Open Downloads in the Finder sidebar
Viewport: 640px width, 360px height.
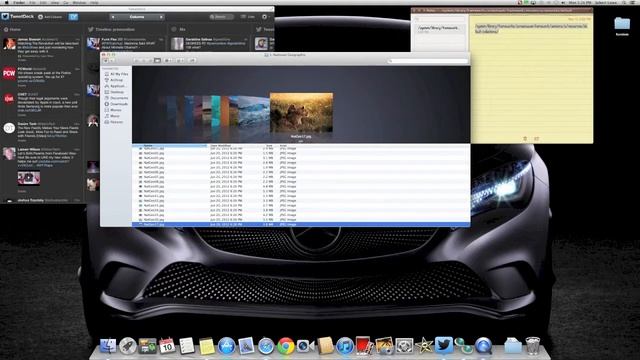tap(116, 104)
